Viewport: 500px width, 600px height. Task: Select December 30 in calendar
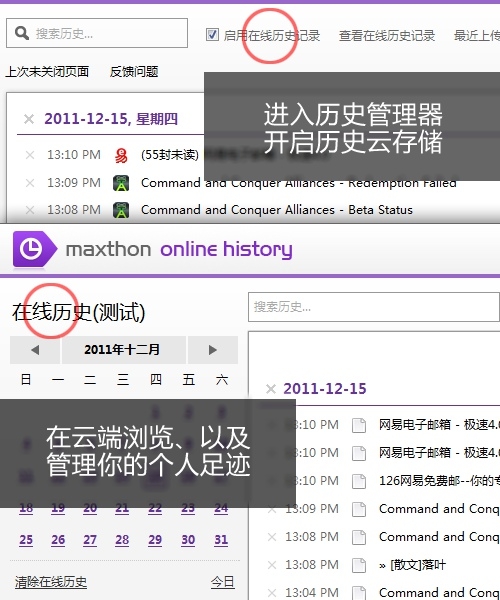pos(188,540)
